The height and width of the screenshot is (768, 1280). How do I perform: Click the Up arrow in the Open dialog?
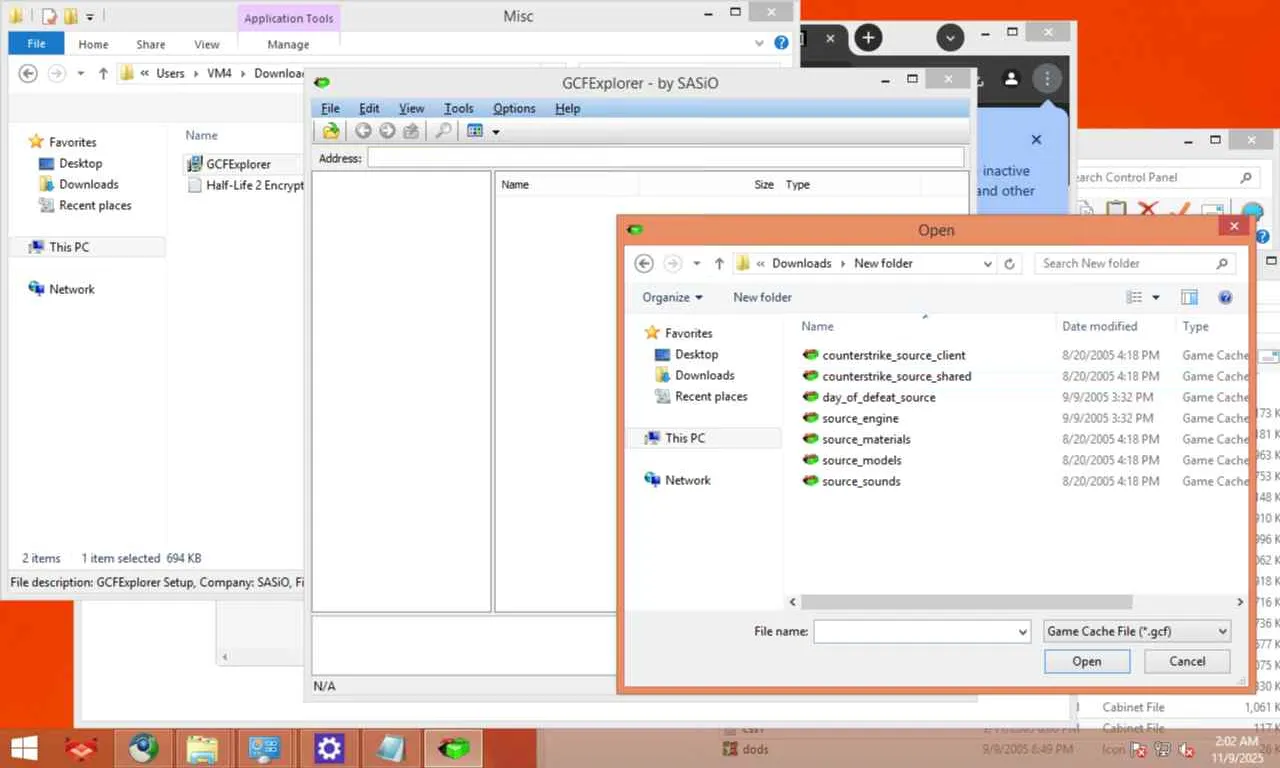coord(719,263)
